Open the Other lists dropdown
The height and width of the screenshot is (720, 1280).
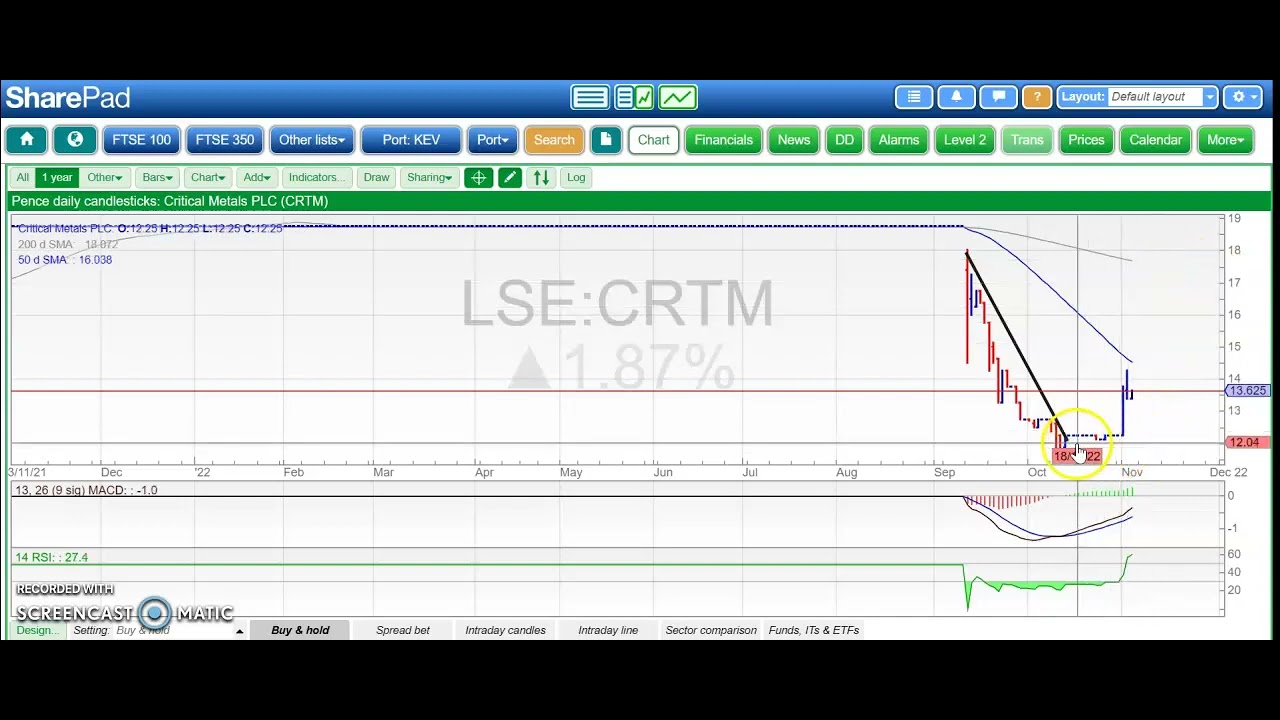[312, 140]
